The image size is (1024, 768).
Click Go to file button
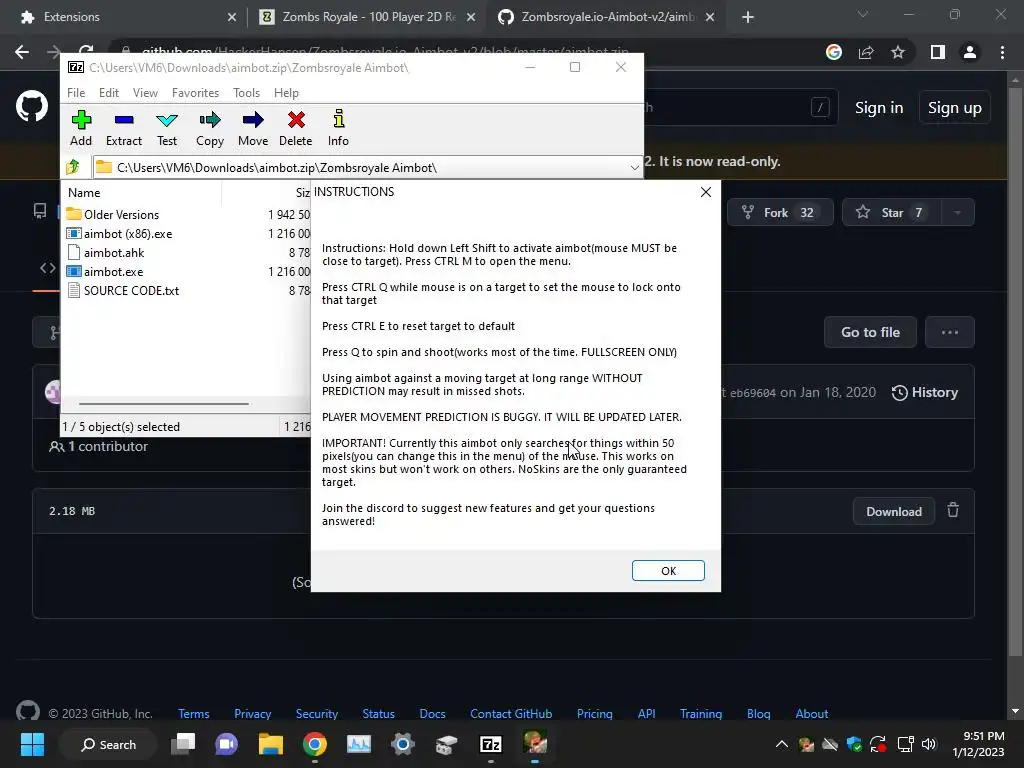pos(870,332)
